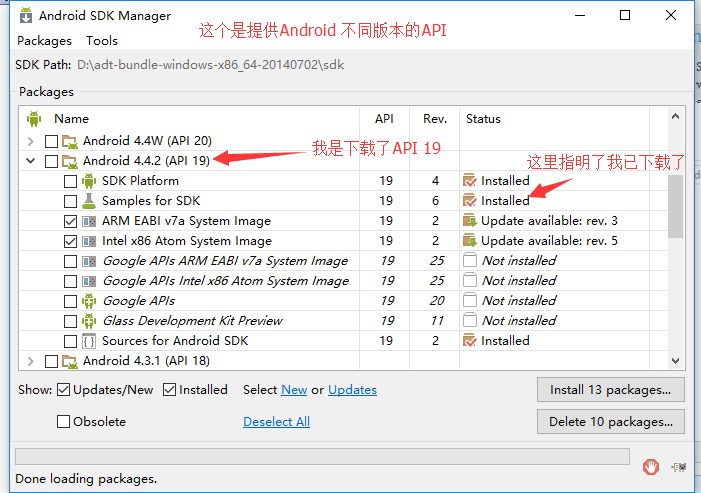This screenshot has width=701, height=493.
Task: Check the SDK Platform checkbox
Action: [70, 181]
